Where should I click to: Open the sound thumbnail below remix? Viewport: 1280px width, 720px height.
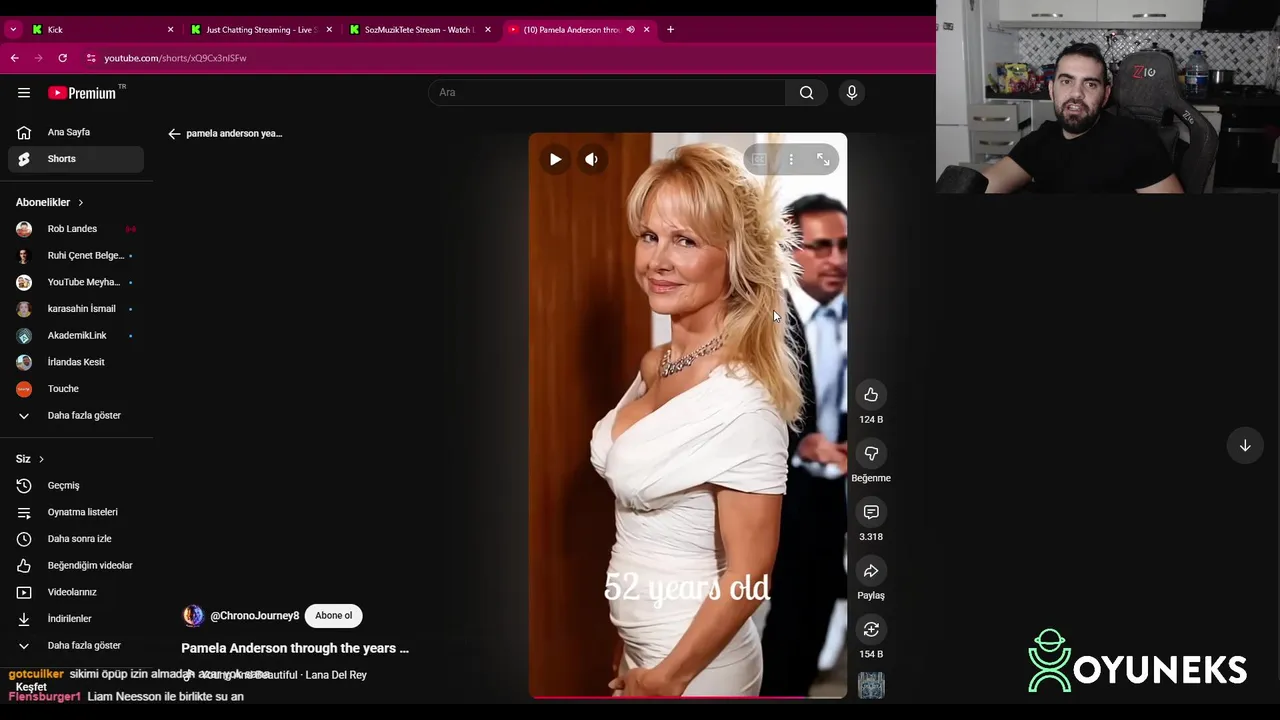tap(871, 686)
